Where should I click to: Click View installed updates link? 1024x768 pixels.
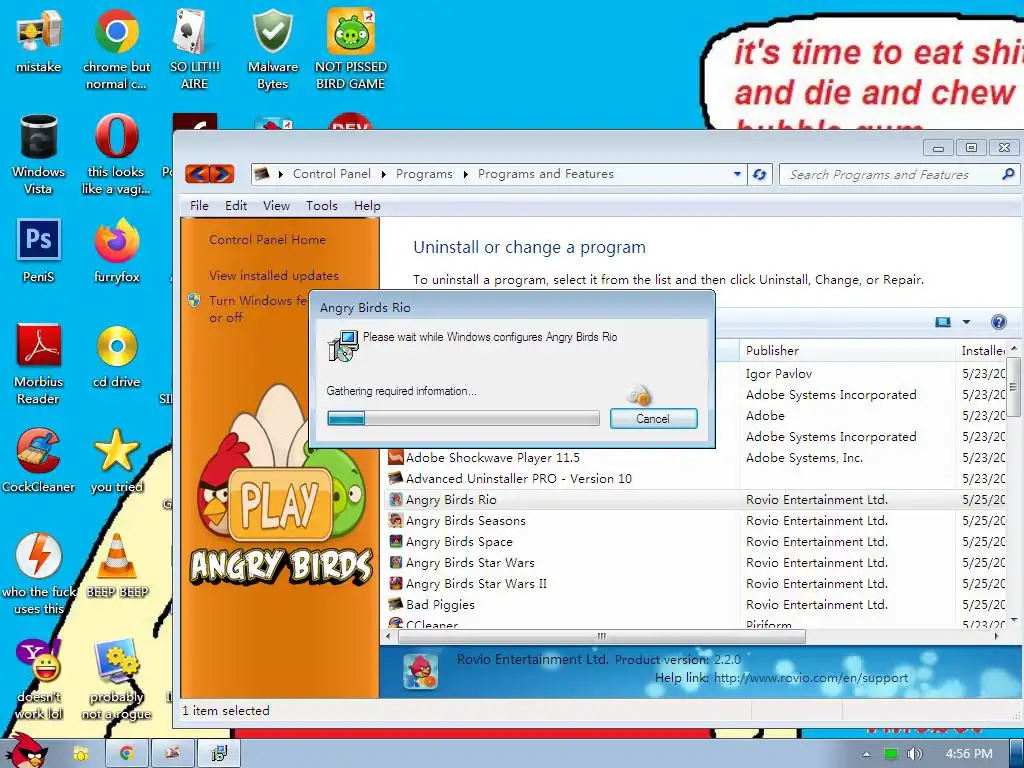click(274, 276)
